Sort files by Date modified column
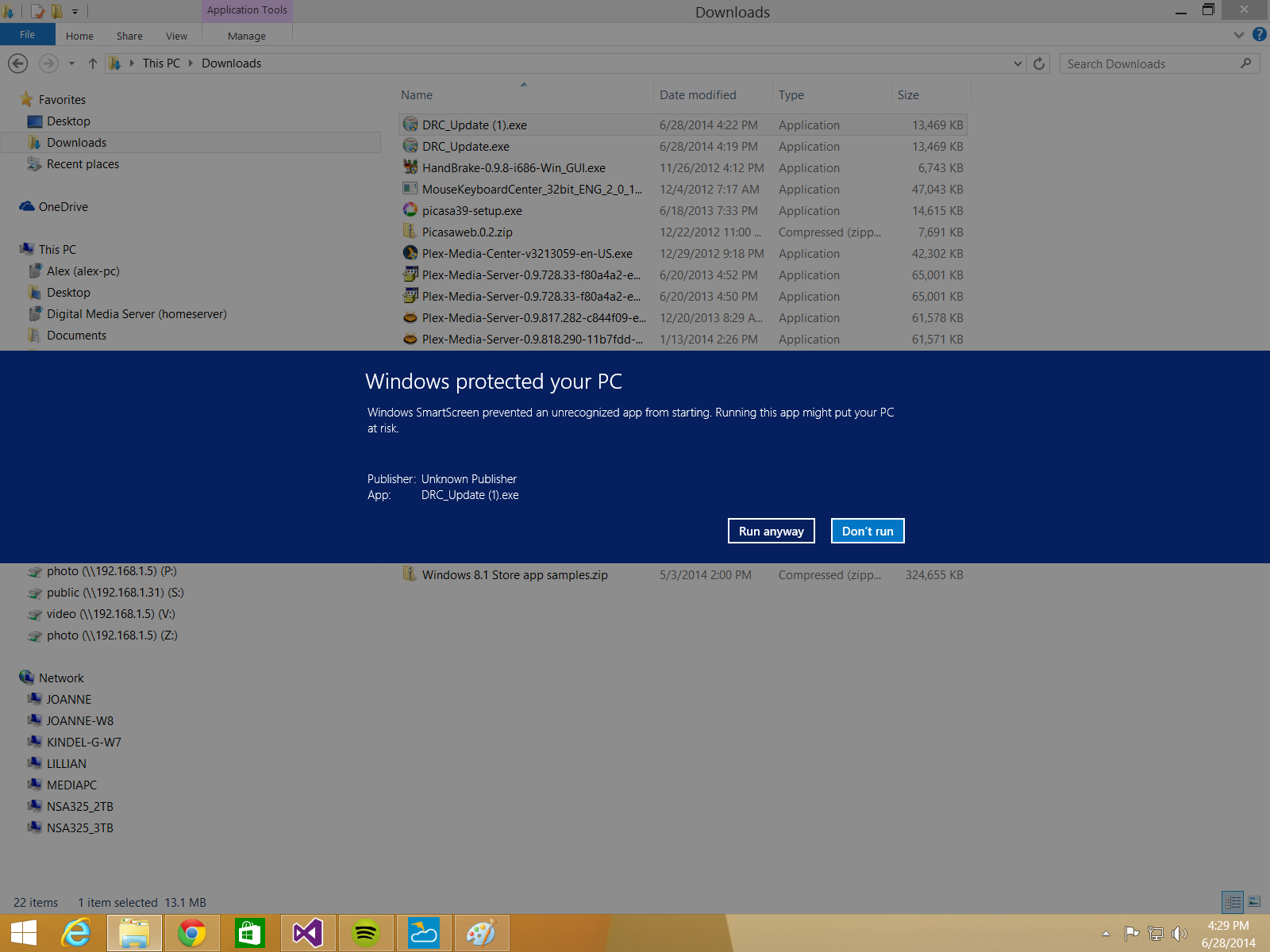The width and height of the screenshot is (1270, 952). pyautogui.click(x=698, y=94)
